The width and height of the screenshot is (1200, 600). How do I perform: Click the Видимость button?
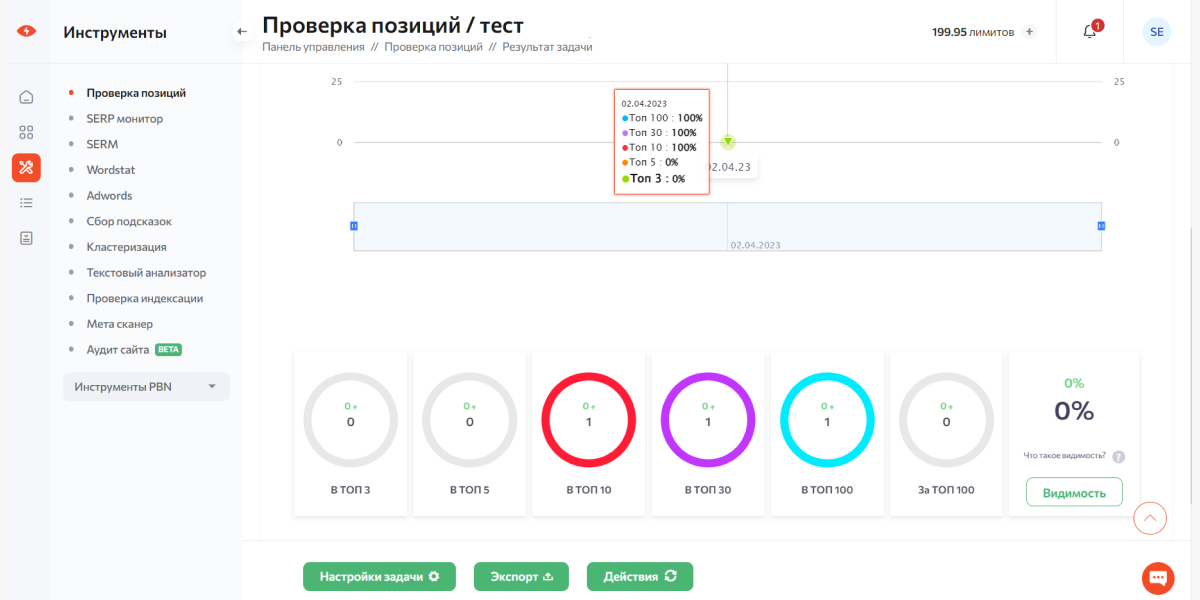[1074, 492]
